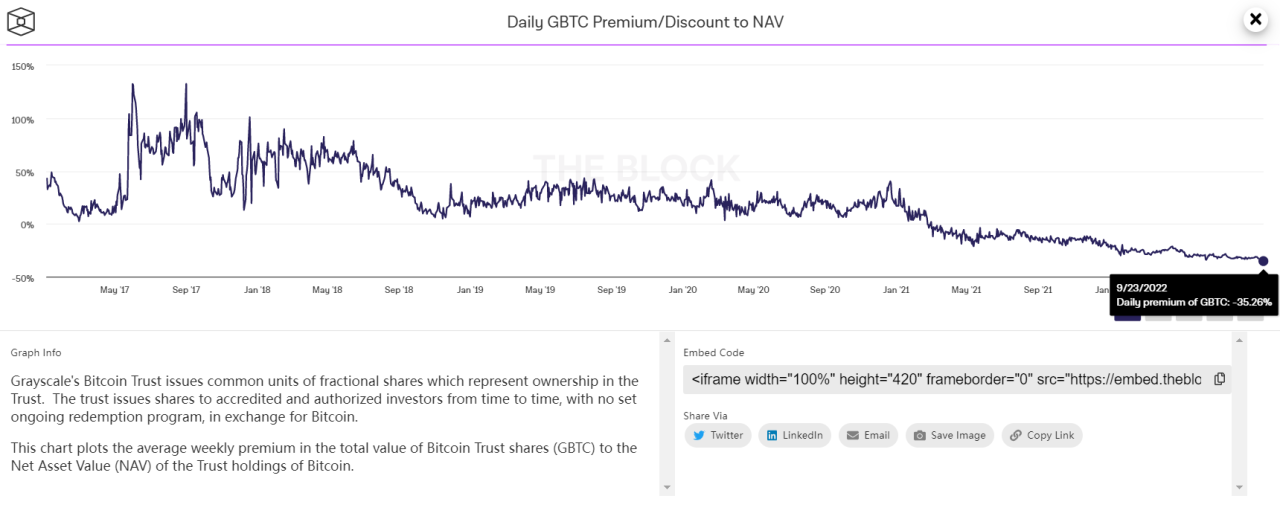Click the 'Share Via' label
Screen dimensions: 1280x519
(705, 415)
